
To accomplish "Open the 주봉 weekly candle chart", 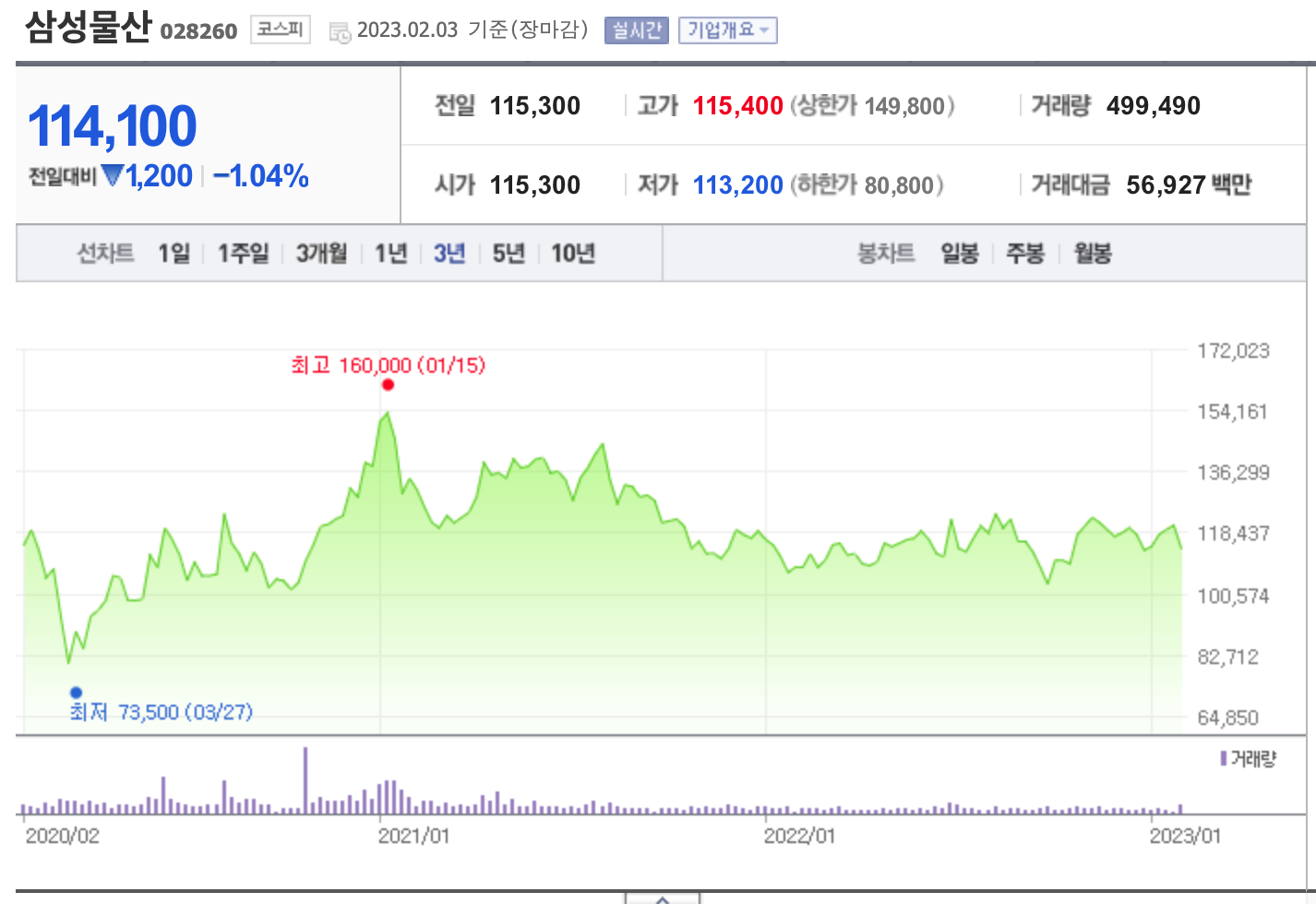I will click(1025, 253).
